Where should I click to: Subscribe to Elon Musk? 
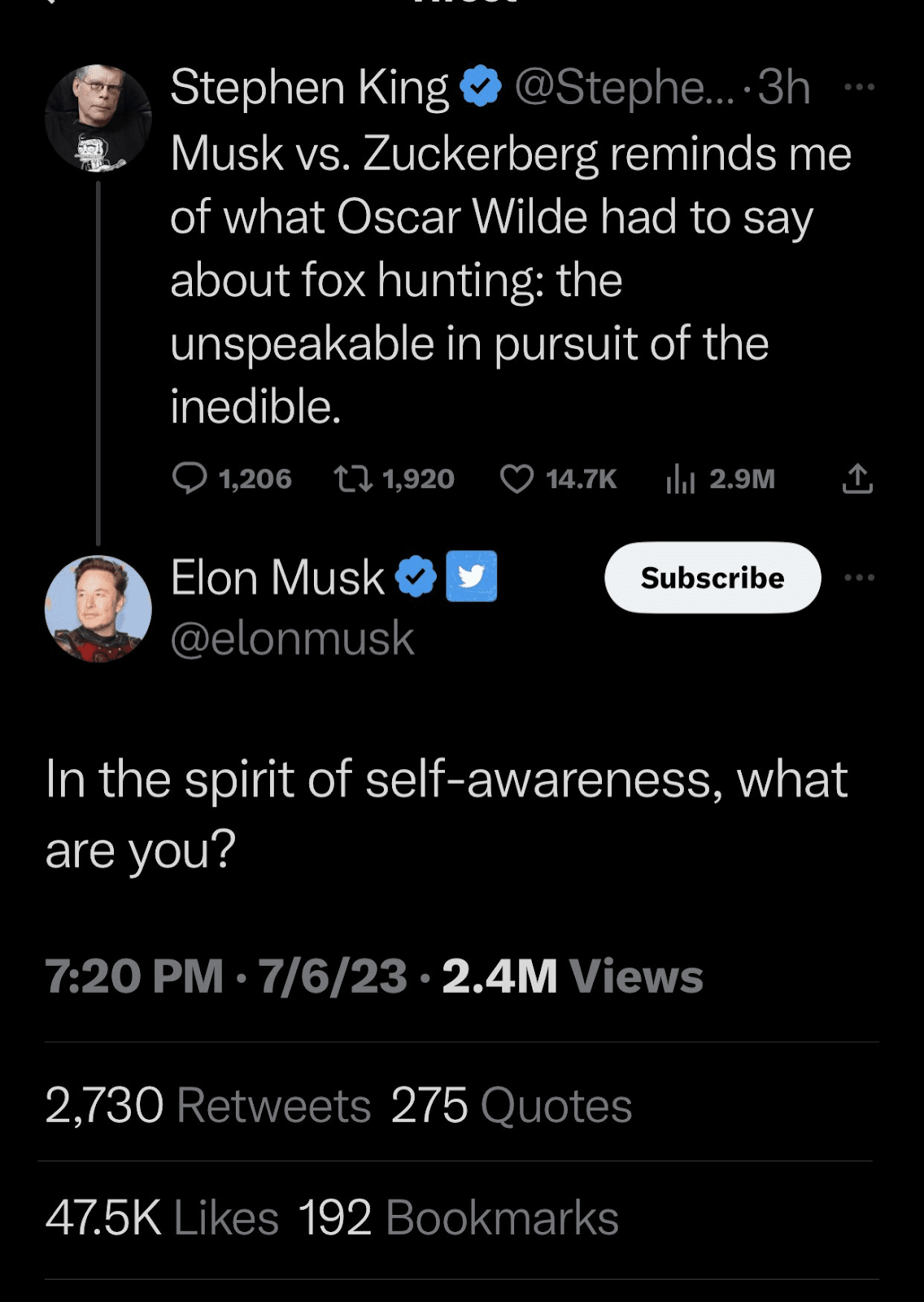pos(713,578)
